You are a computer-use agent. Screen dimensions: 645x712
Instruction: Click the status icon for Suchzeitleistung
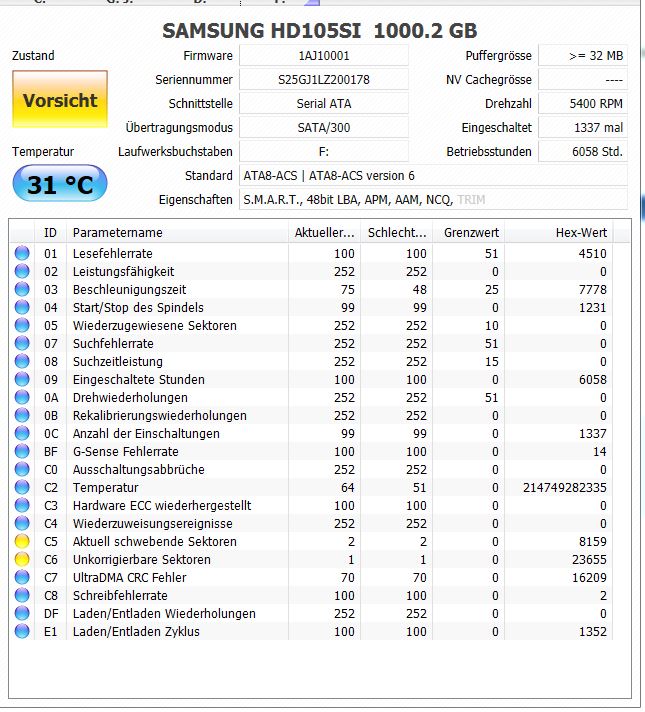point(22,361)
